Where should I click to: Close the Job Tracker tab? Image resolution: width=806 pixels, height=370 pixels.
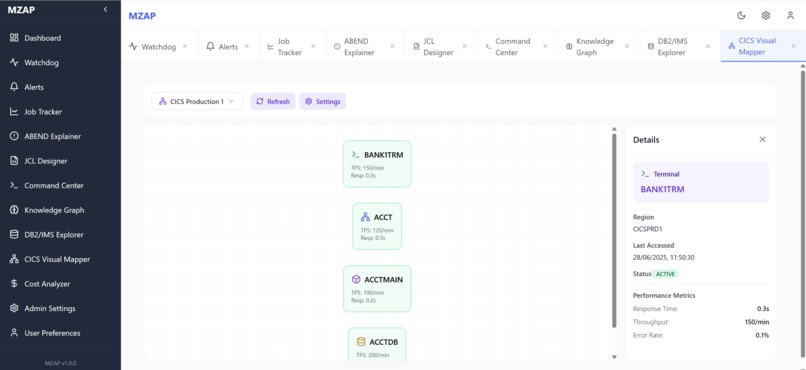coord(313,46)
